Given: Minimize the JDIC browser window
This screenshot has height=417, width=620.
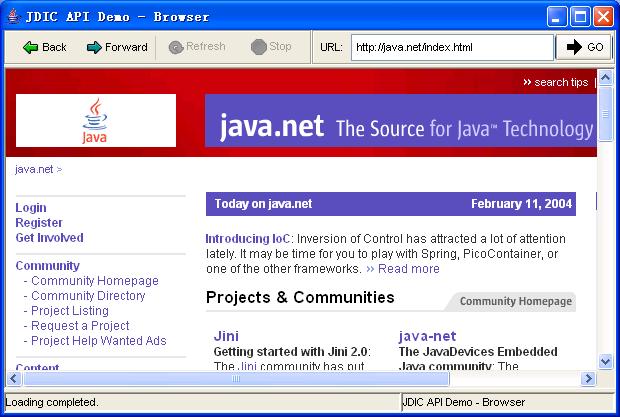Looking at the screenshot, I should click(557, 17).
